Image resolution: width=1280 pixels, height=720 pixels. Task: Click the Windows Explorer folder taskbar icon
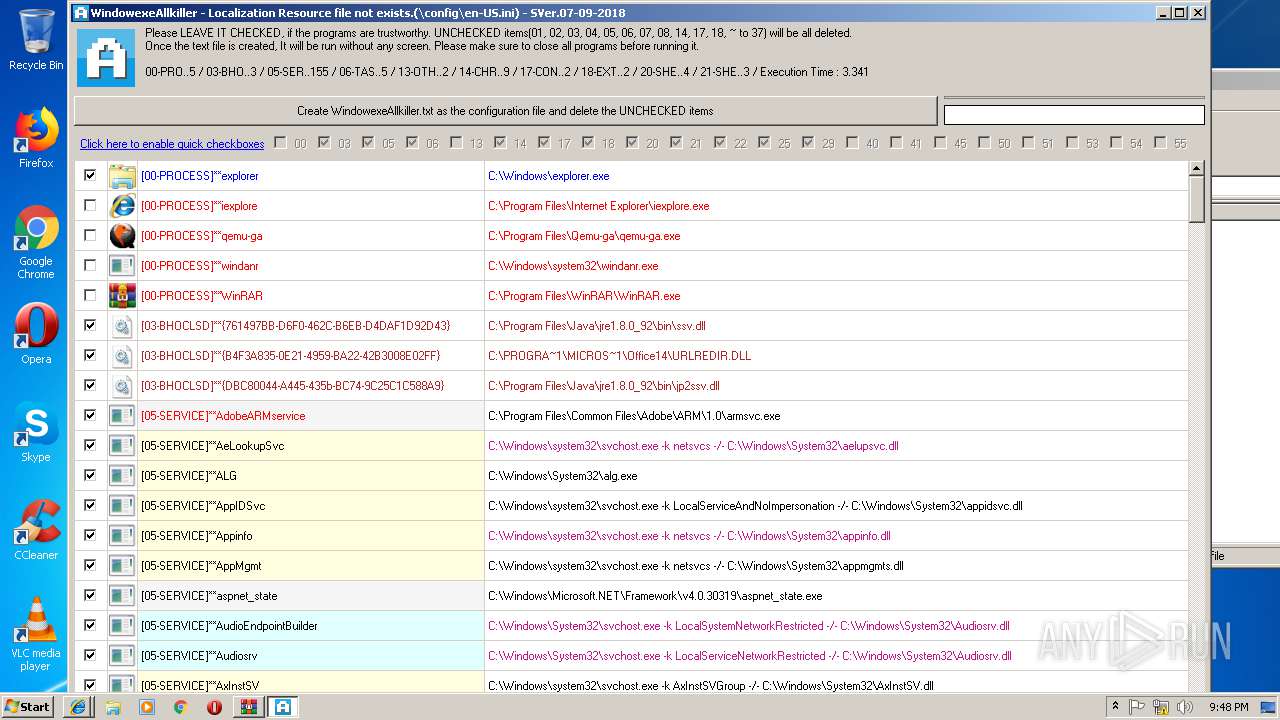(x=112, y=707)
